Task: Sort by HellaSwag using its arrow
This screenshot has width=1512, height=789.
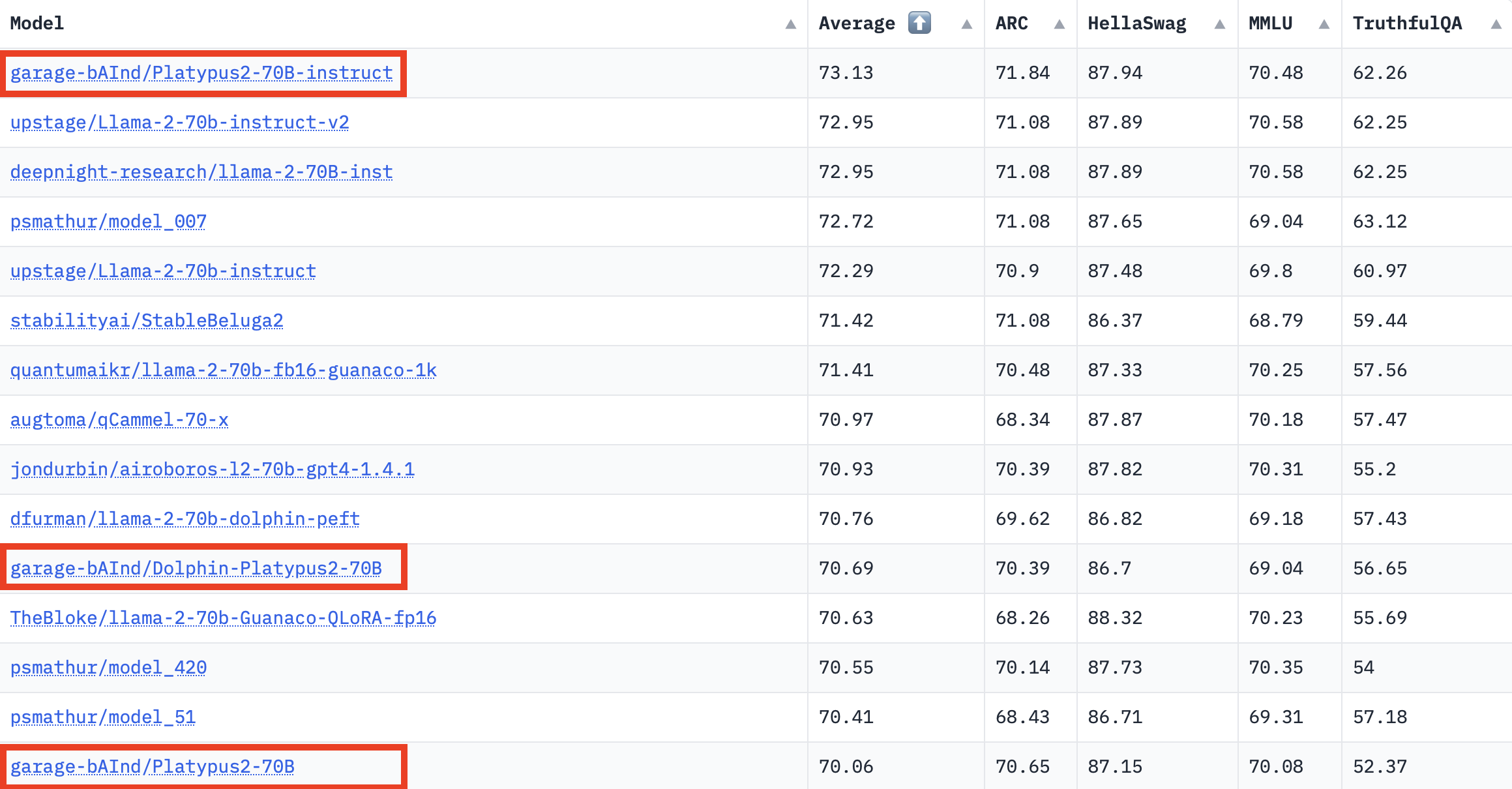Action: [x=1219, y=24]
